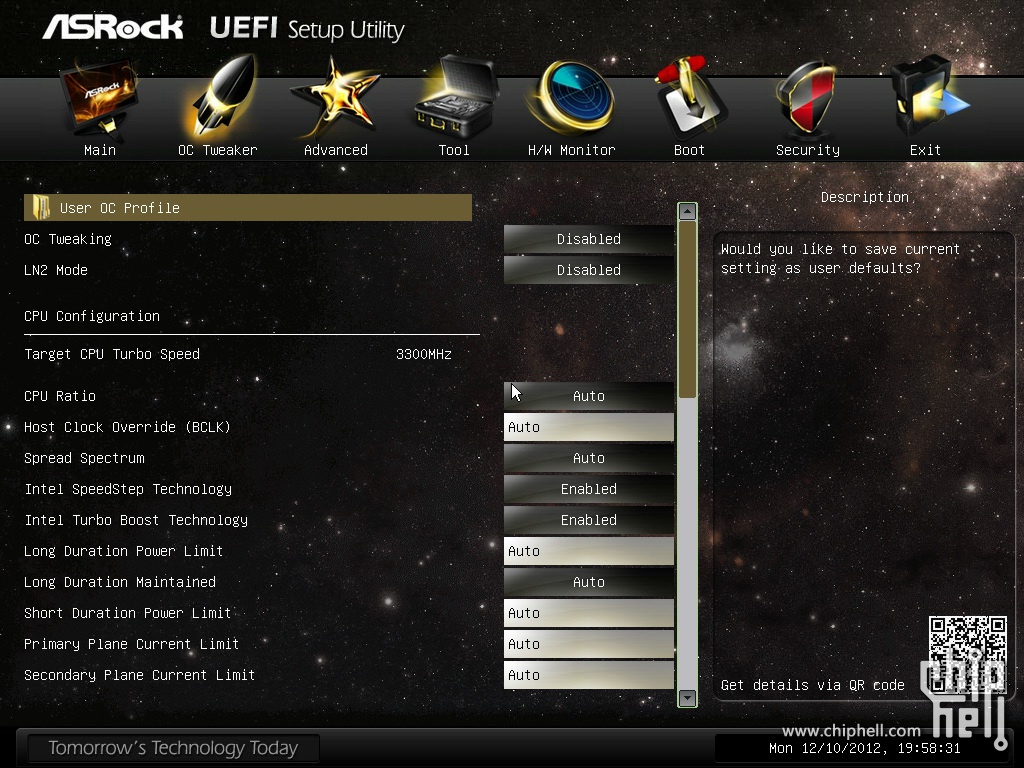
Task: Select the Tool tab label
Action: coord(454,150)
